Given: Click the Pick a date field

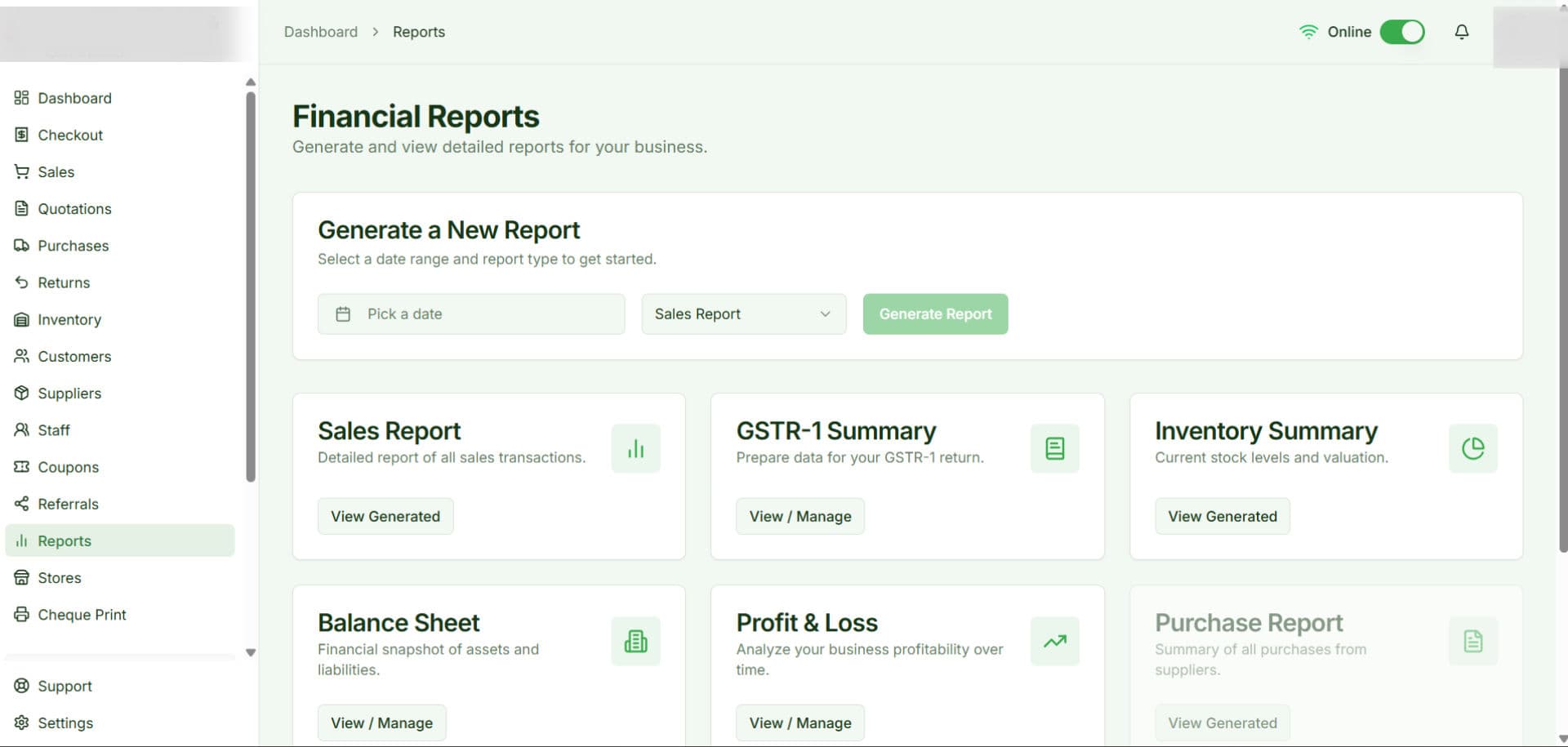Looking at the screenshot, I should click(471, 314).
